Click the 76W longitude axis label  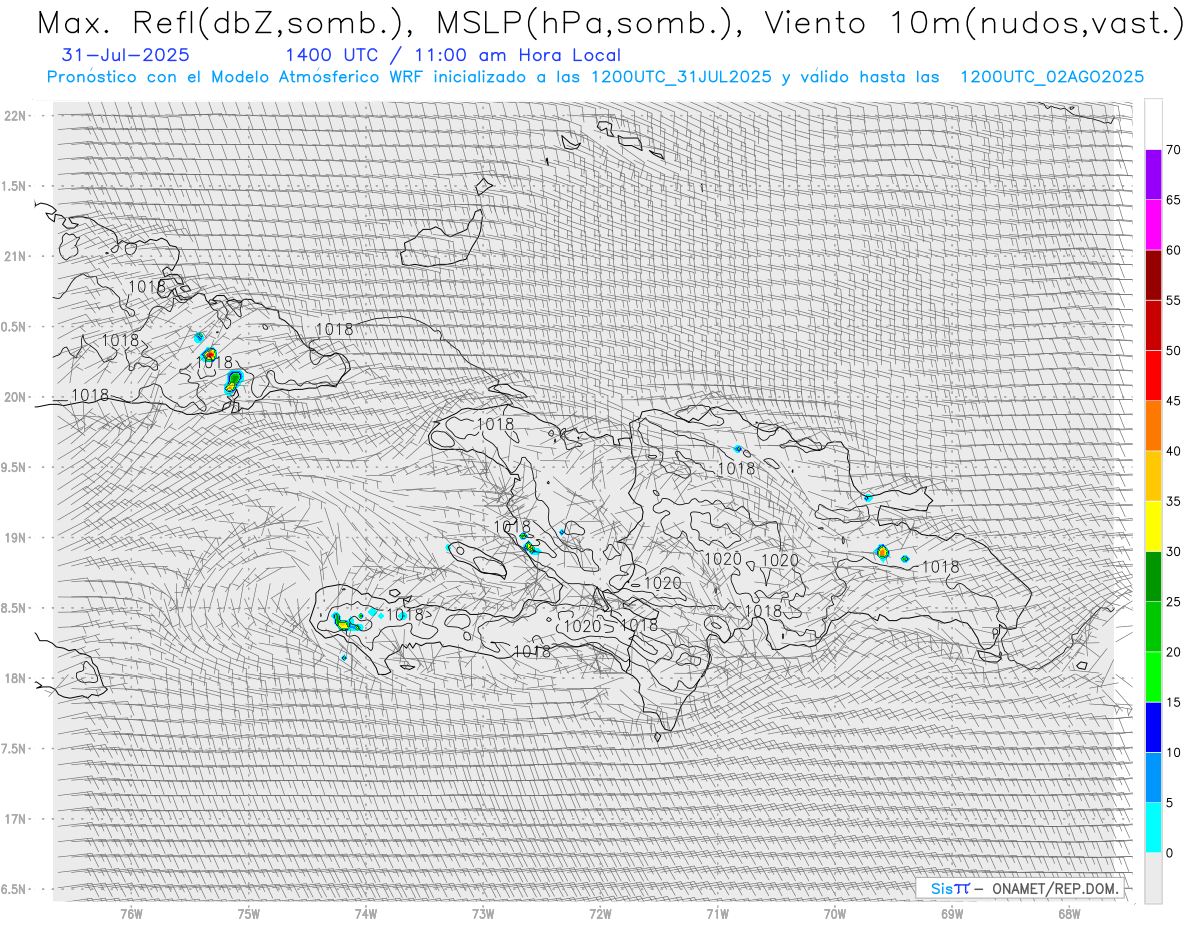click(x=131, y=914)
